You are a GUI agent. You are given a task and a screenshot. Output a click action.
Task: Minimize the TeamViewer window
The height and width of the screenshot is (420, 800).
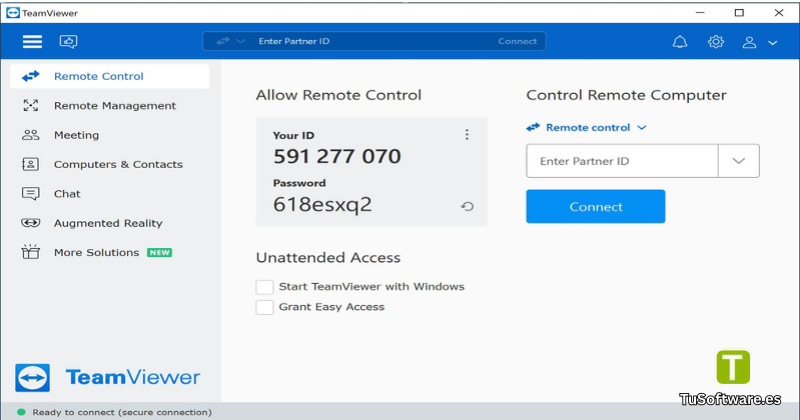pos(700,13)
